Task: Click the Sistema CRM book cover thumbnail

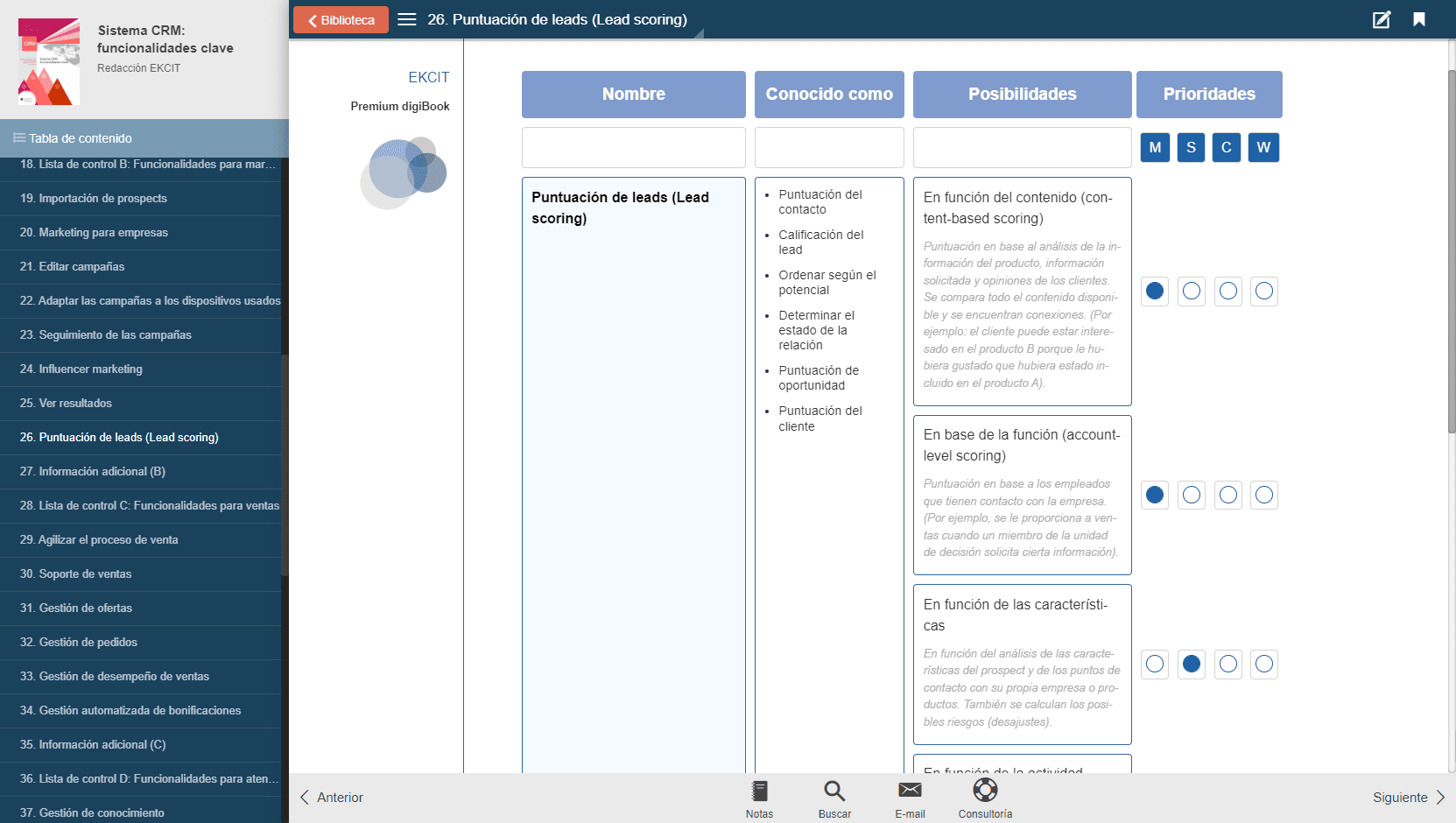Action: pos(49,61)
